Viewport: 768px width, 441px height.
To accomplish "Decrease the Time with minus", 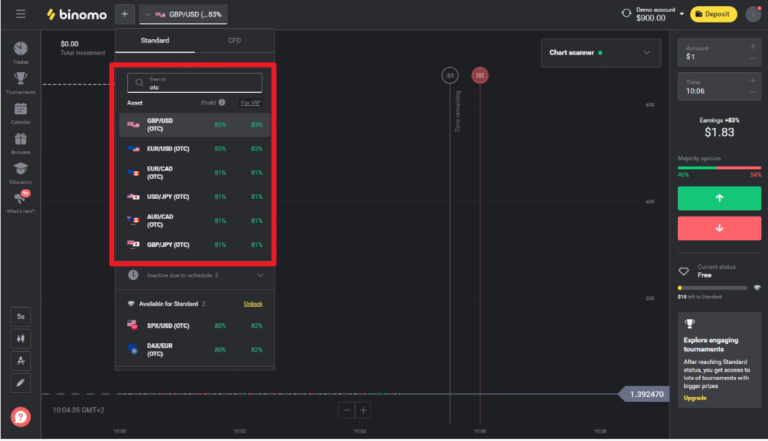I will click(753, 92).
